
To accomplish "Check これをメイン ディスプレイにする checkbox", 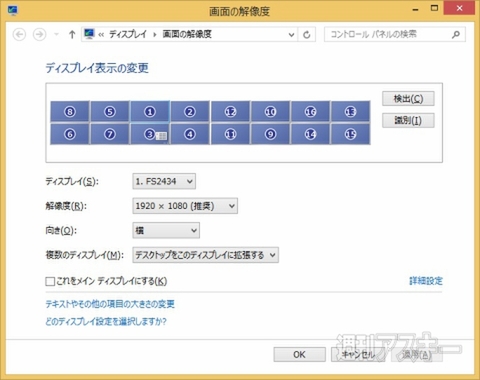I will (50, 281).
